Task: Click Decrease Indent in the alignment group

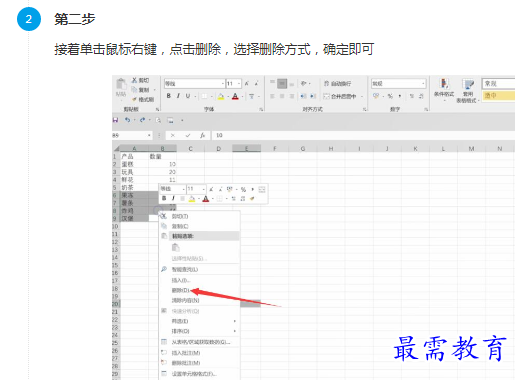Action: coord(303,96)
